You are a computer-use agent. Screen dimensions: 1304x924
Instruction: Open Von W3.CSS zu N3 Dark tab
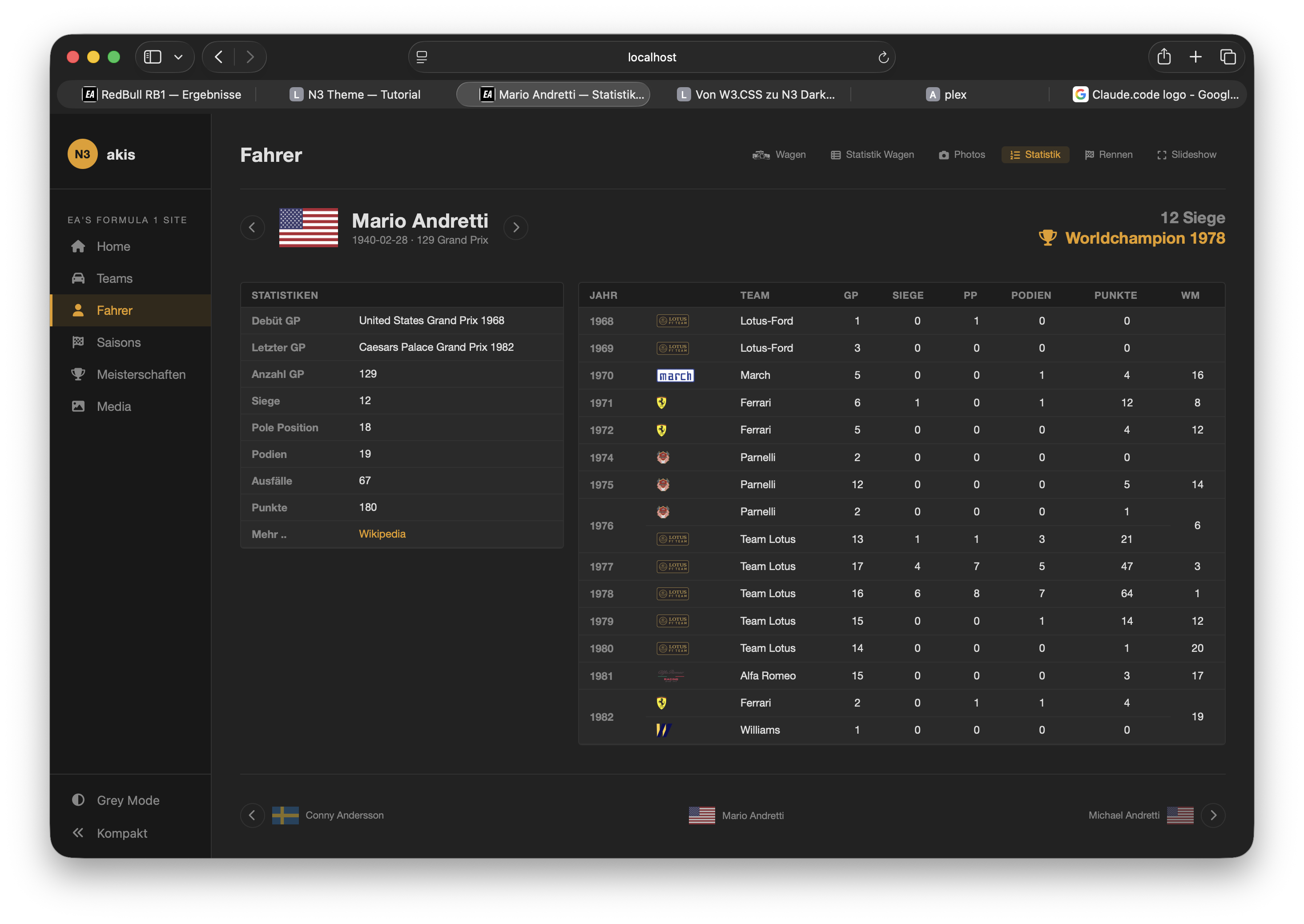coord(755,94)
